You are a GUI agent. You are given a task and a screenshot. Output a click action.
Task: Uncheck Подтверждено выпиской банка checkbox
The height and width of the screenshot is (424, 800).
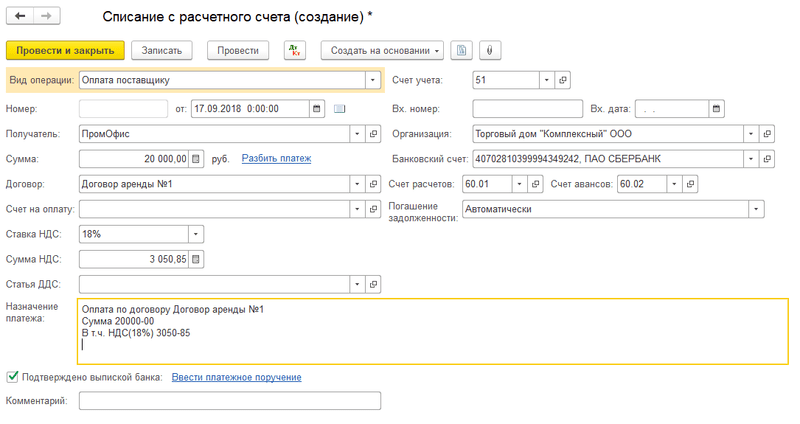pos(12,377)
